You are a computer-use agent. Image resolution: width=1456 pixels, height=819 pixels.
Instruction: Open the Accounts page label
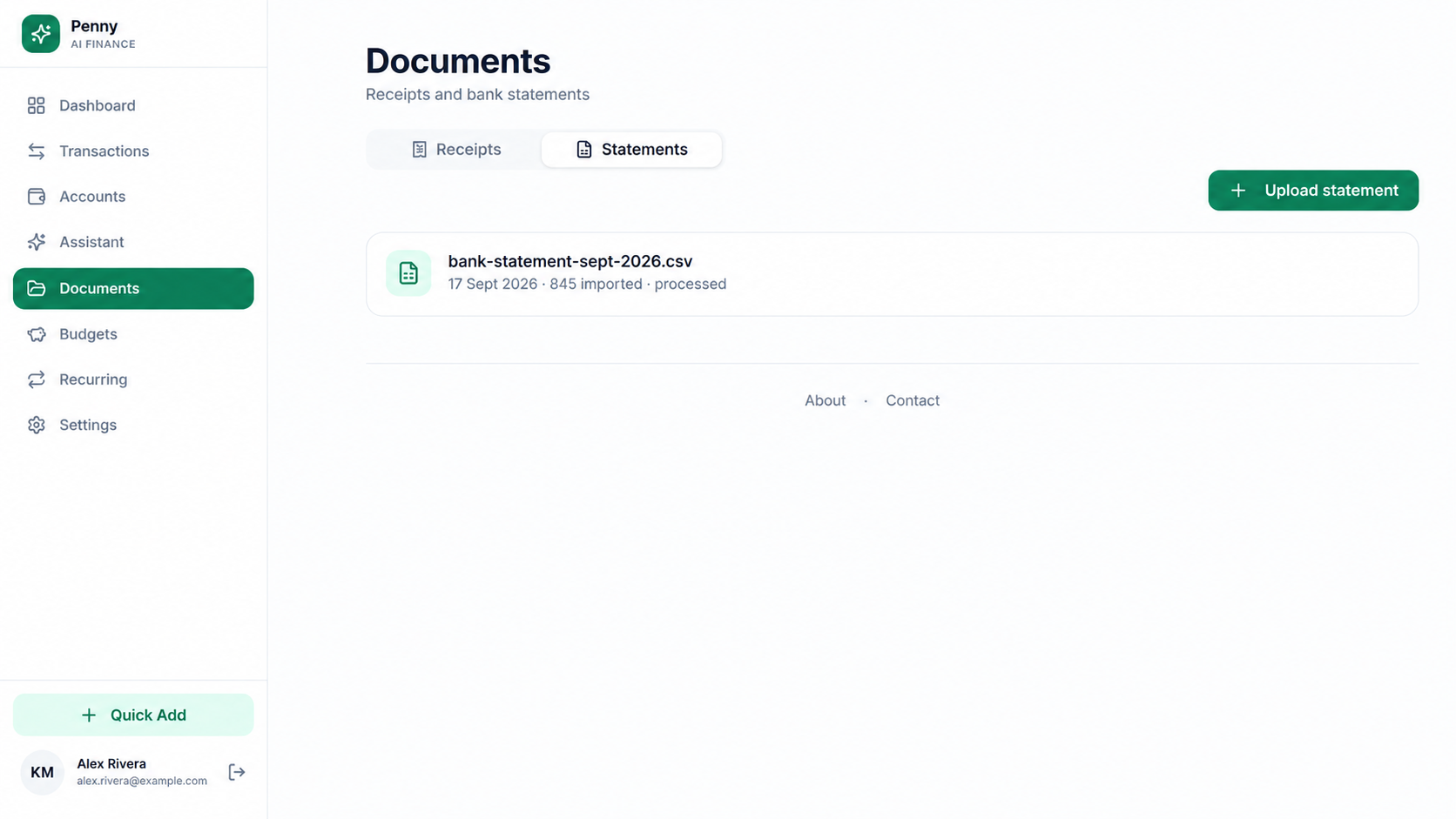[92, 197]
